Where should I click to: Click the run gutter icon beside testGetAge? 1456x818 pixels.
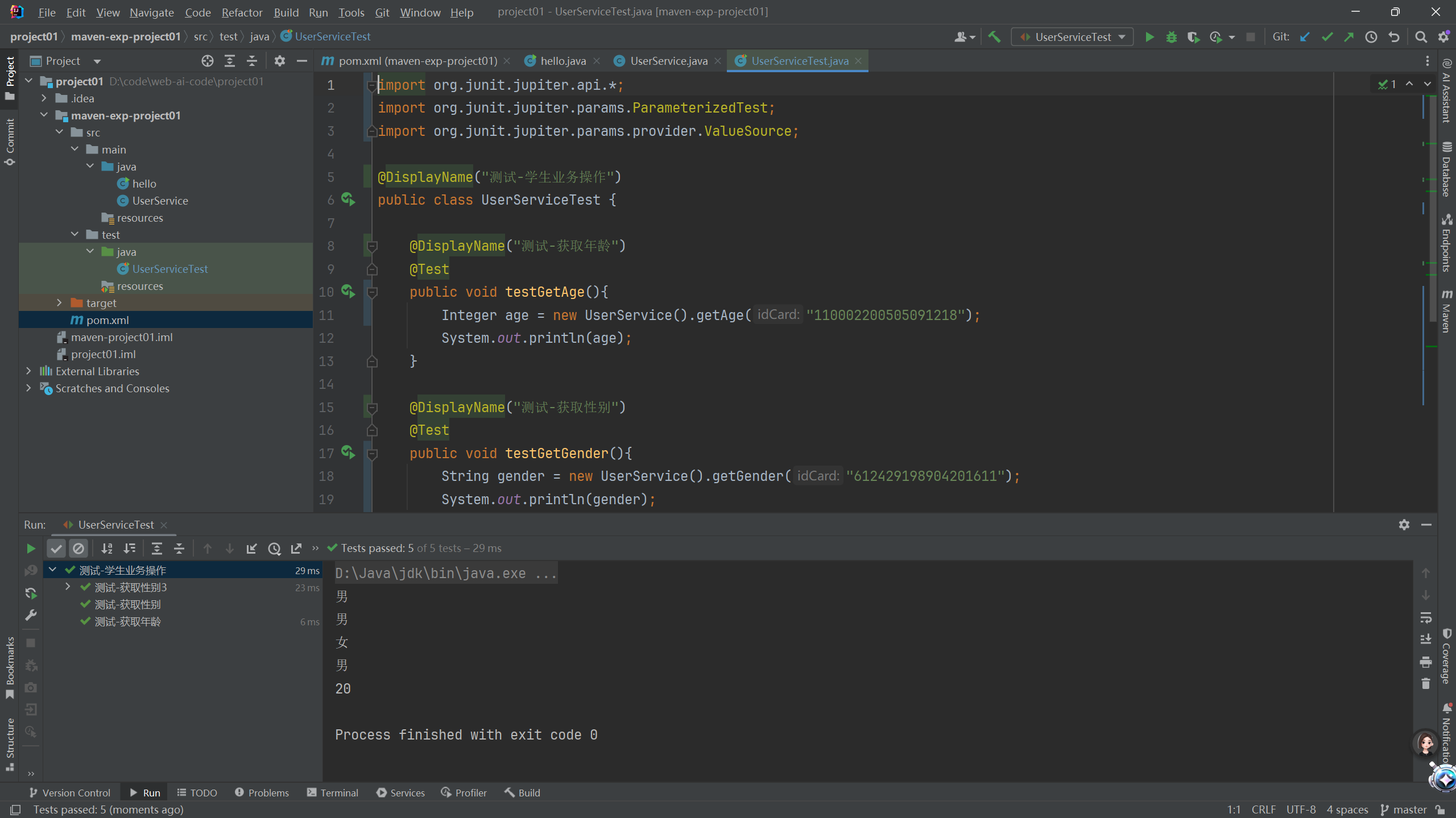click(x=348, y=292)
